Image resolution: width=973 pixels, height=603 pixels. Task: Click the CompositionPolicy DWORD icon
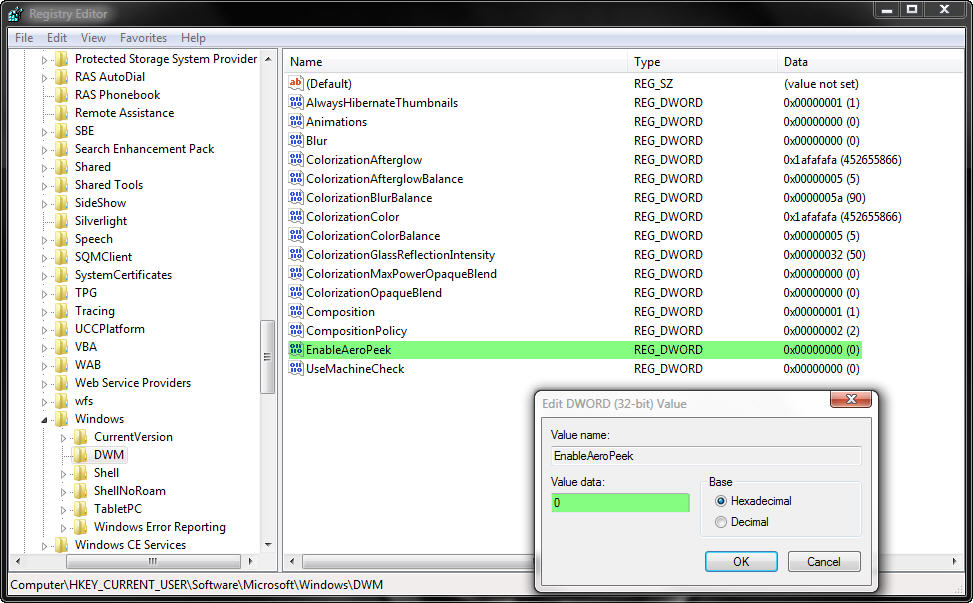[296, 331]
